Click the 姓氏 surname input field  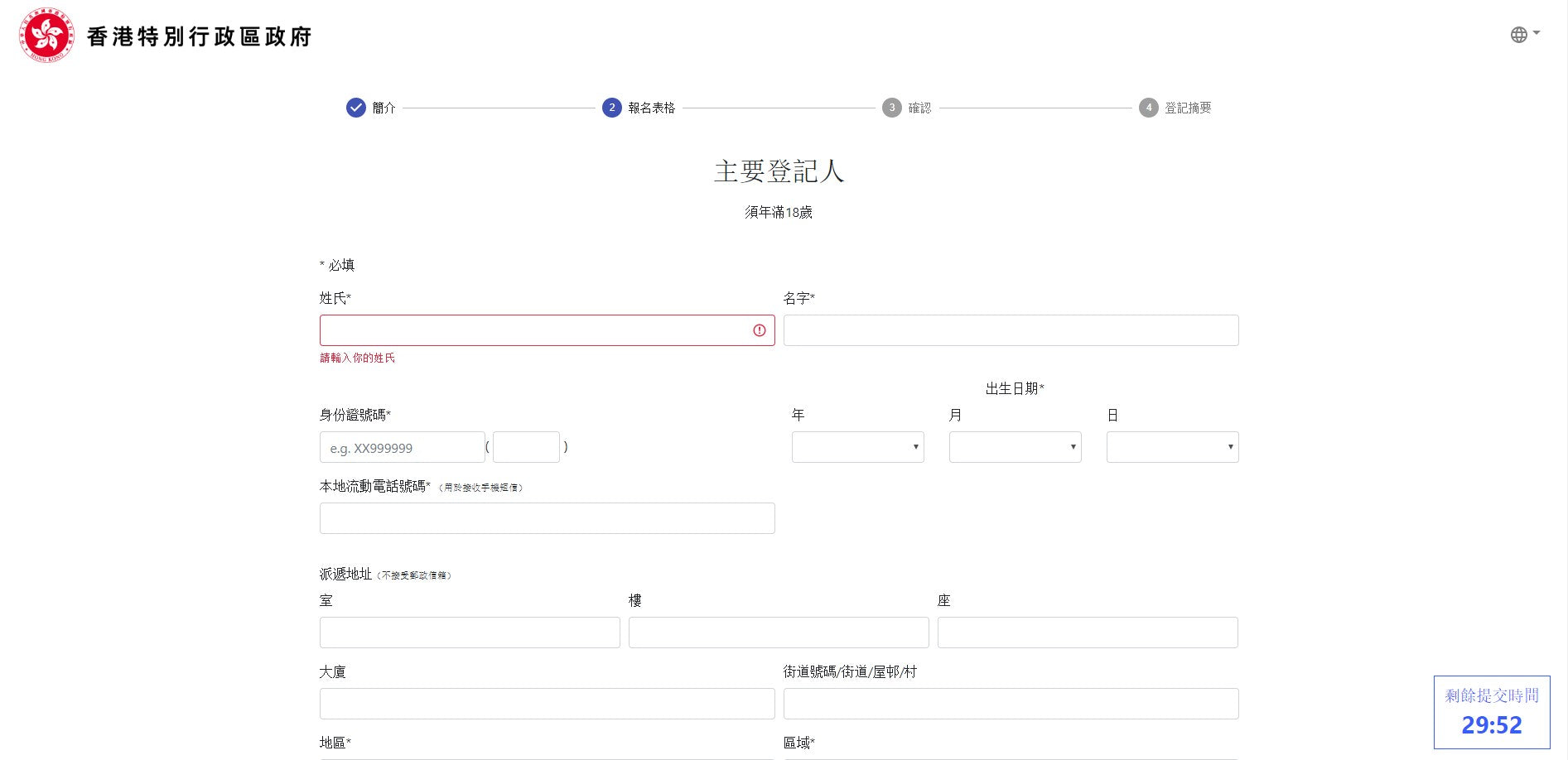(x=534, y=330)
